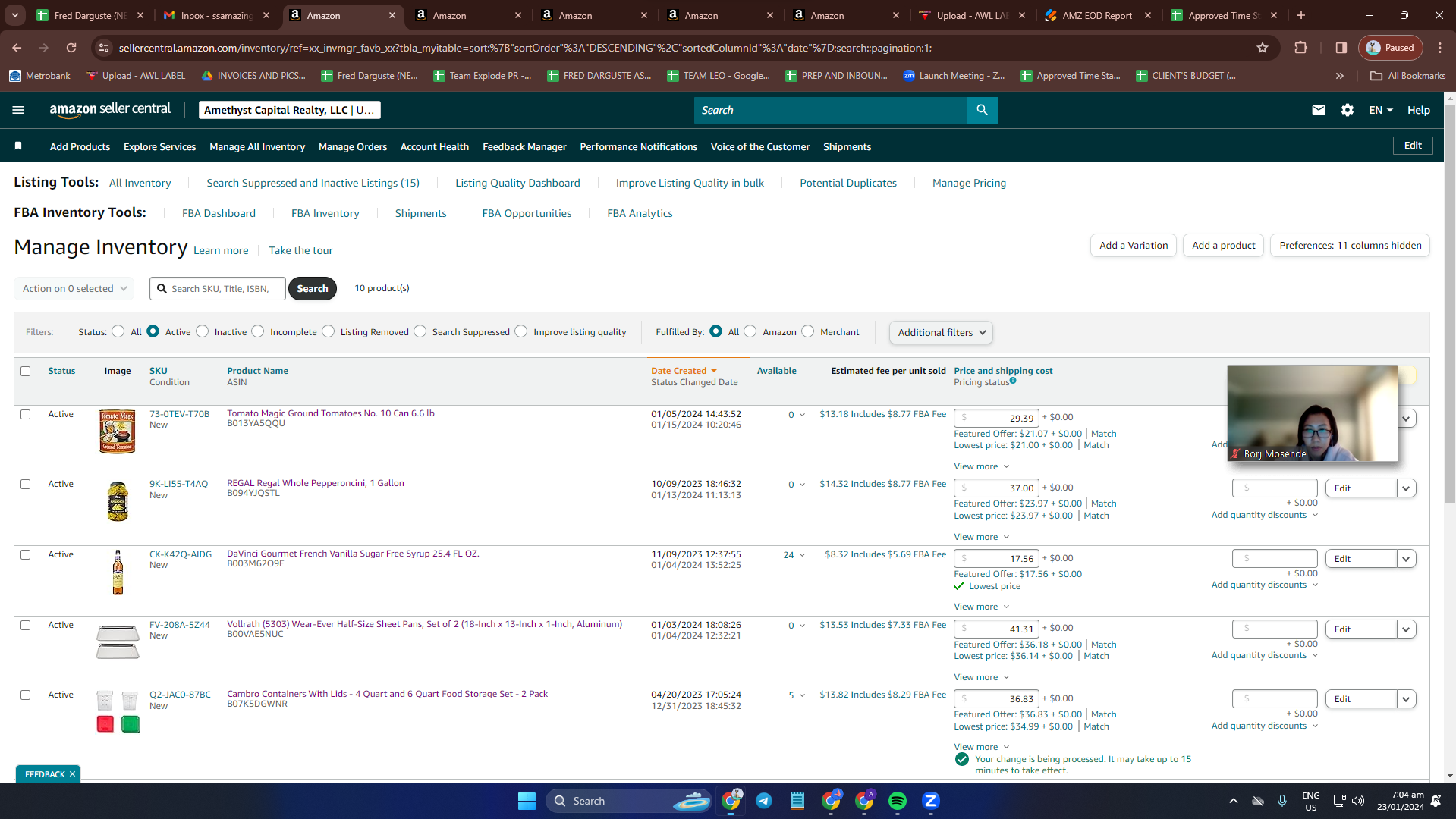Go to Account Health in the navigation bar
This screenshot has width=1456, height=819.
pos(435,146)
